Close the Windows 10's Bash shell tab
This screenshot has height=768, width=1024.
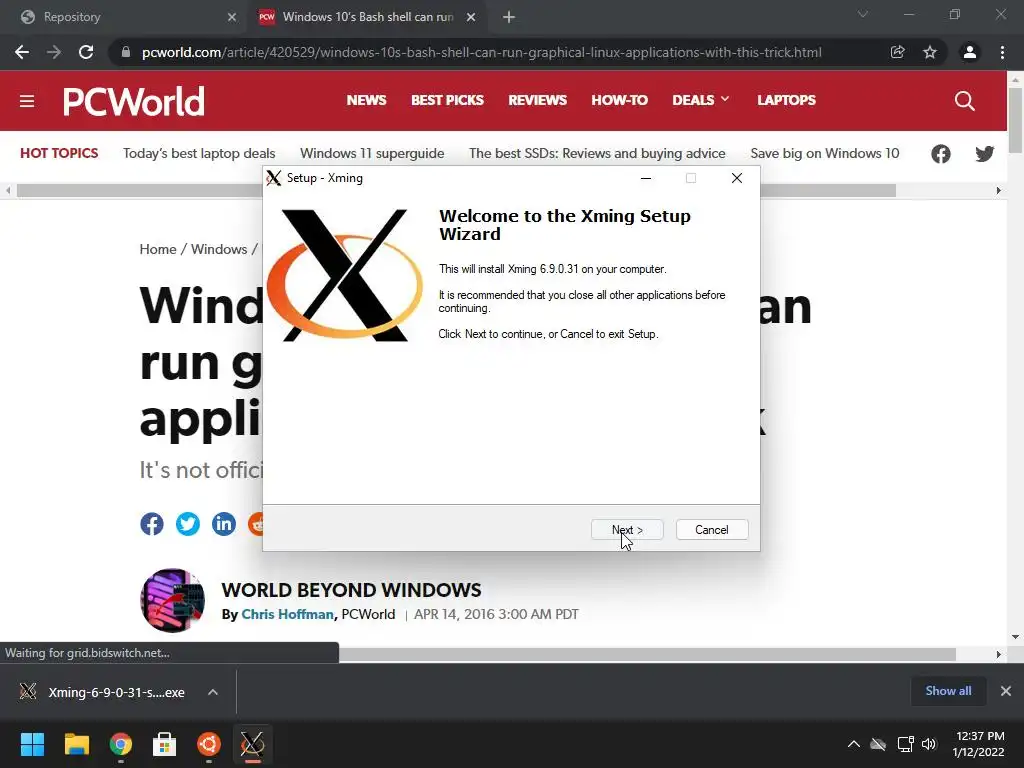(471, 17)
